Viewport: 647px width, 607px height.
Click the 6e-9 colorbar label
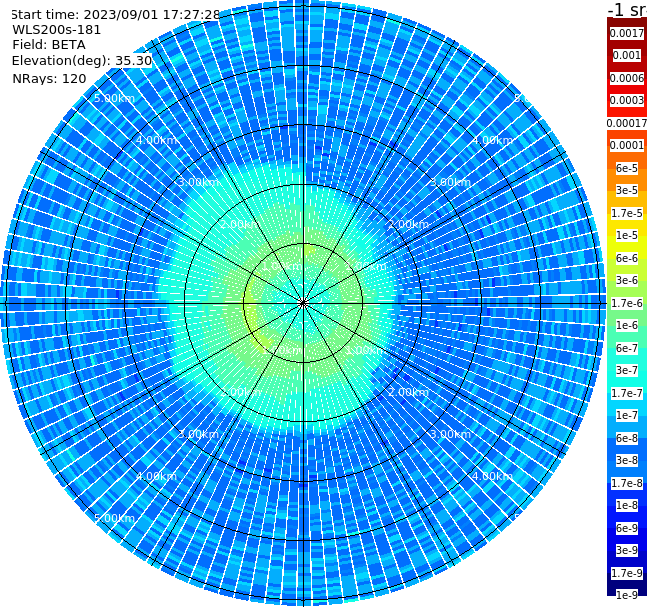pyautogui.click(x=627, y=528)
